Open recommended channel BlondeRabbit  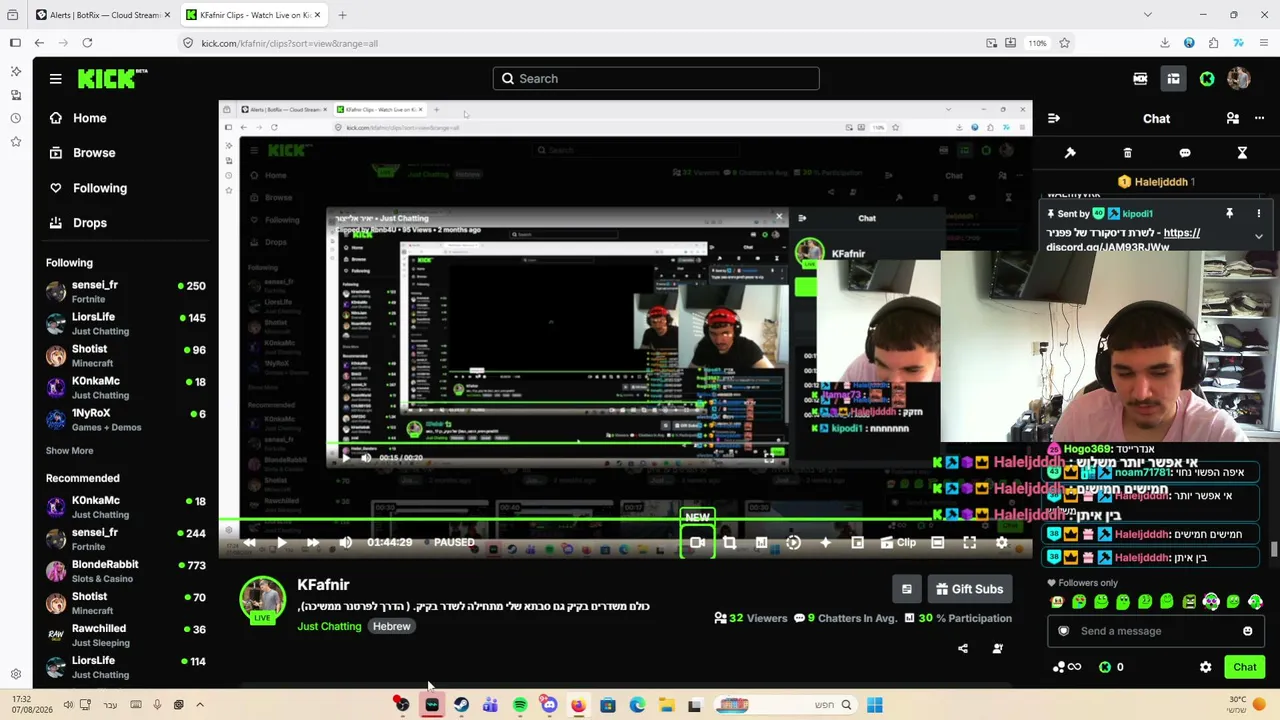125,571
